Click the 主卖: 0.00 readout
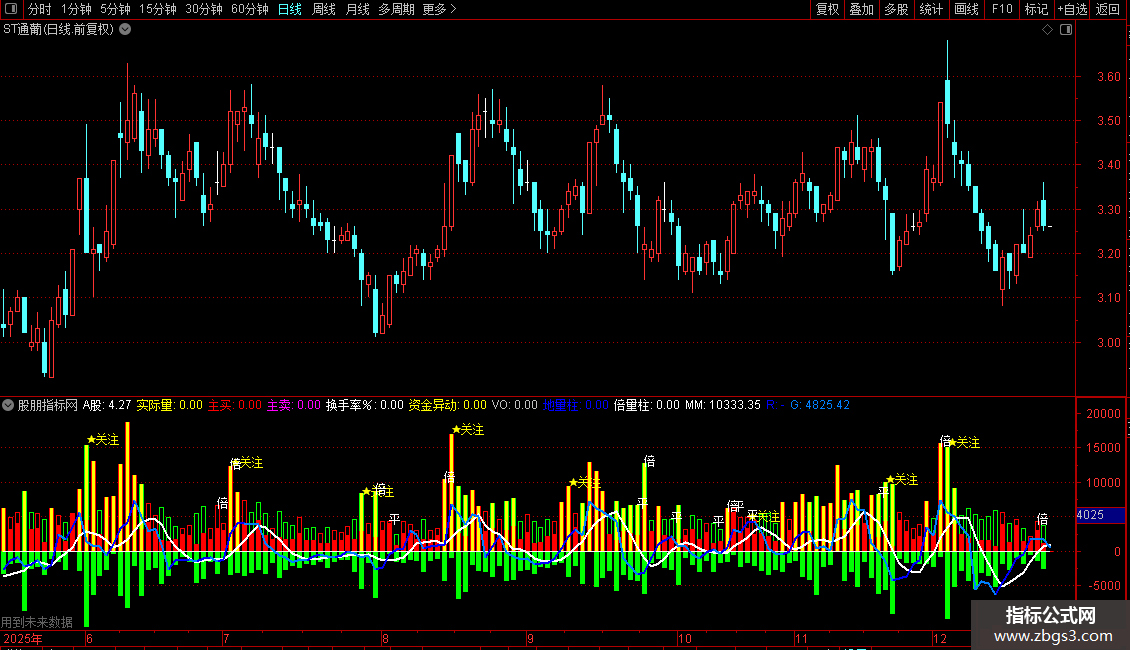Viewport: 1130px width, 650px height. point(294,405)
